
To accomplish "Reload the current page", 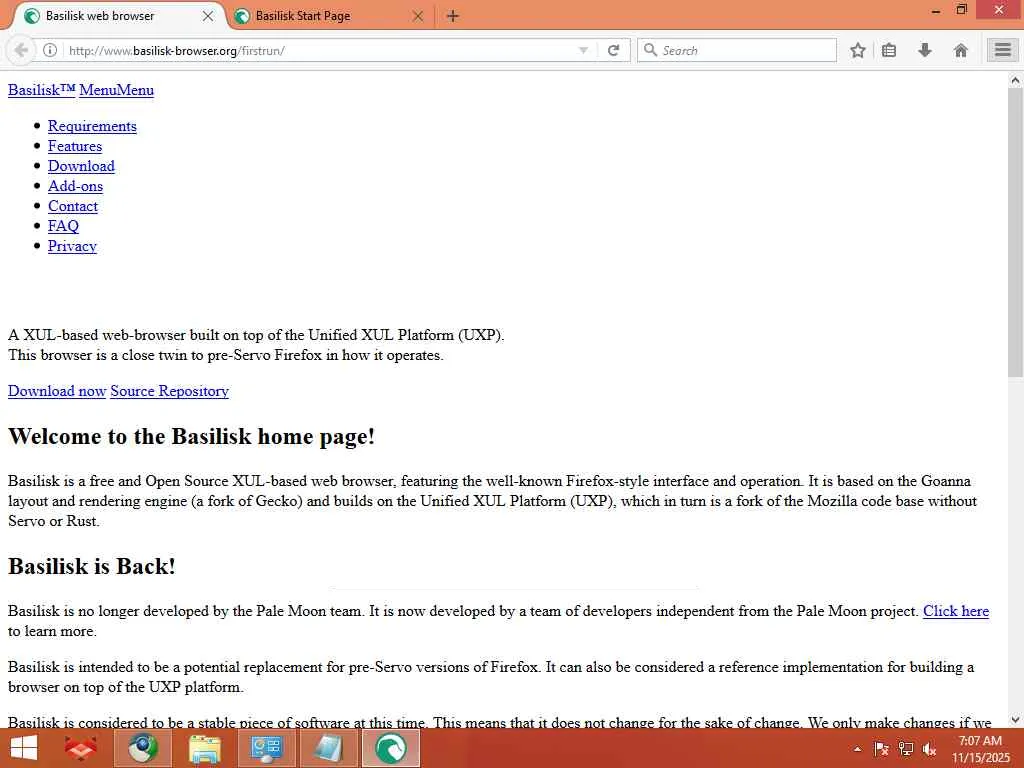I will [613, 50].
